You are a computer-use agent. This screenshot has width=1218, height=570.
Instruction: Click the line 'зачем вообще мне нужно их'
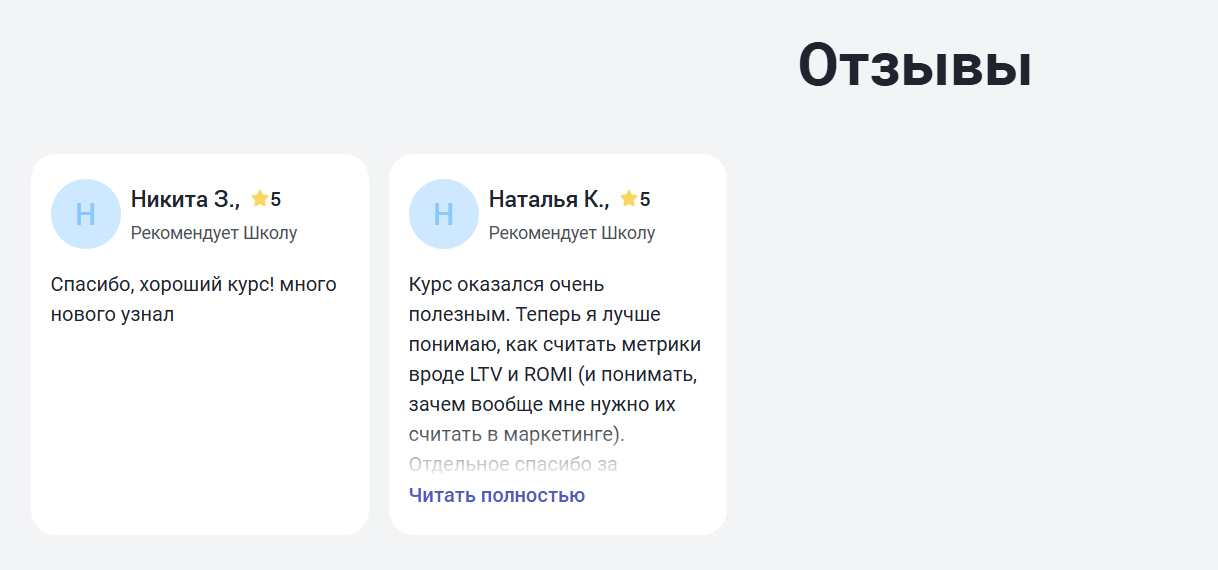click(542, 405)
